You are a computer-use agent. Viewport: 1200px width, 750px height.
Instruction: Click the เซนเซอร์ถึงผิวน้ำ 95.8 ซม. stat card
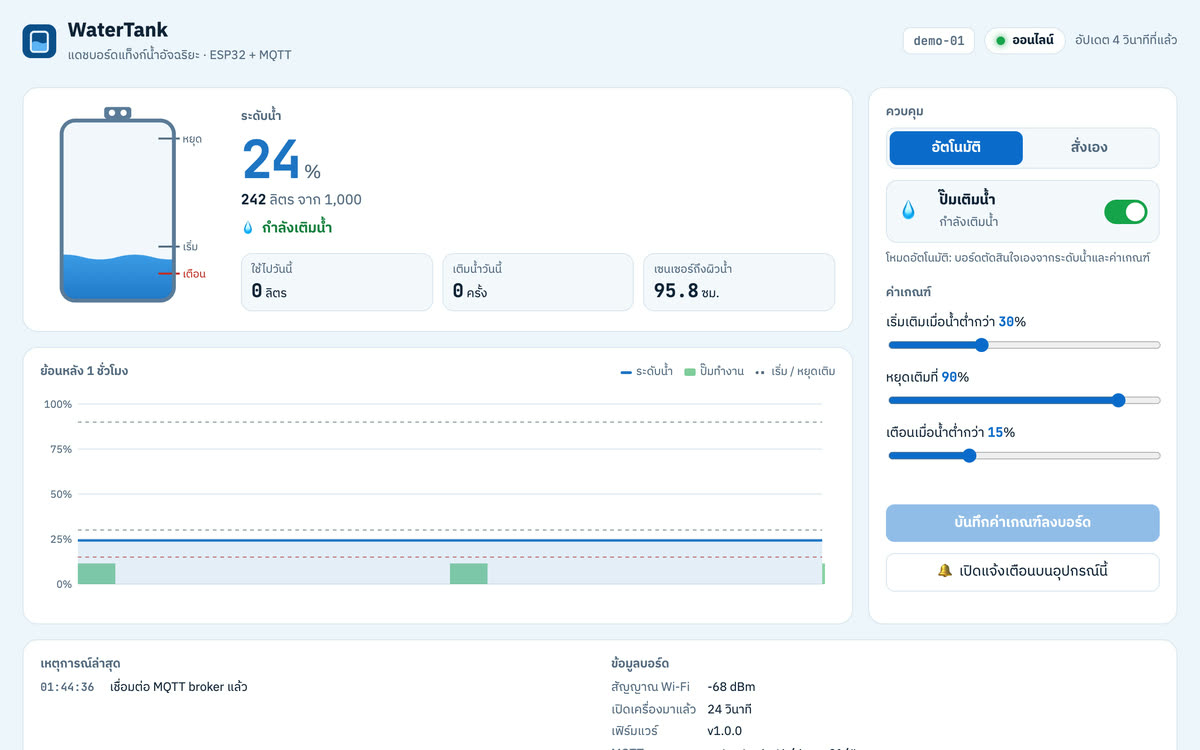pyautogui.click(x=739, y=282)
